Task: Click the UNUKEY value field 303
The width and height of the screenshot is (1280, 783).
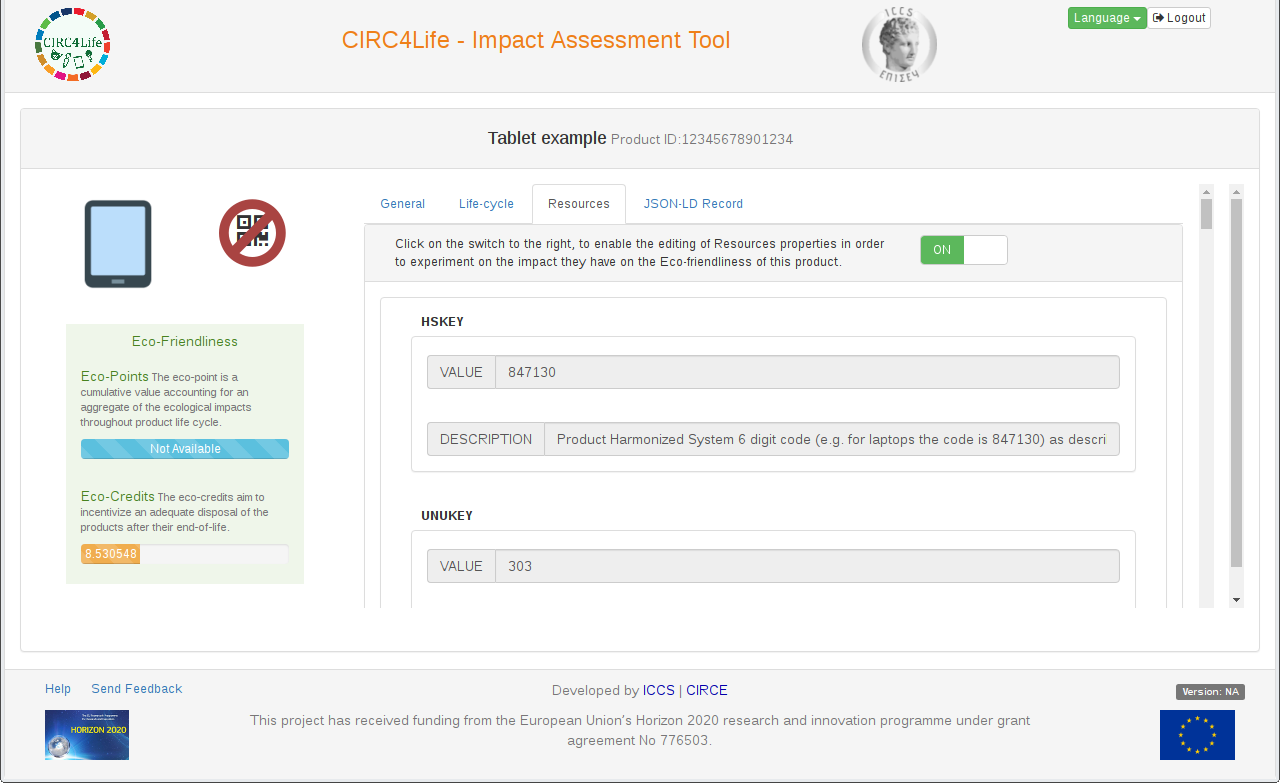Action: tap(807, 566)
